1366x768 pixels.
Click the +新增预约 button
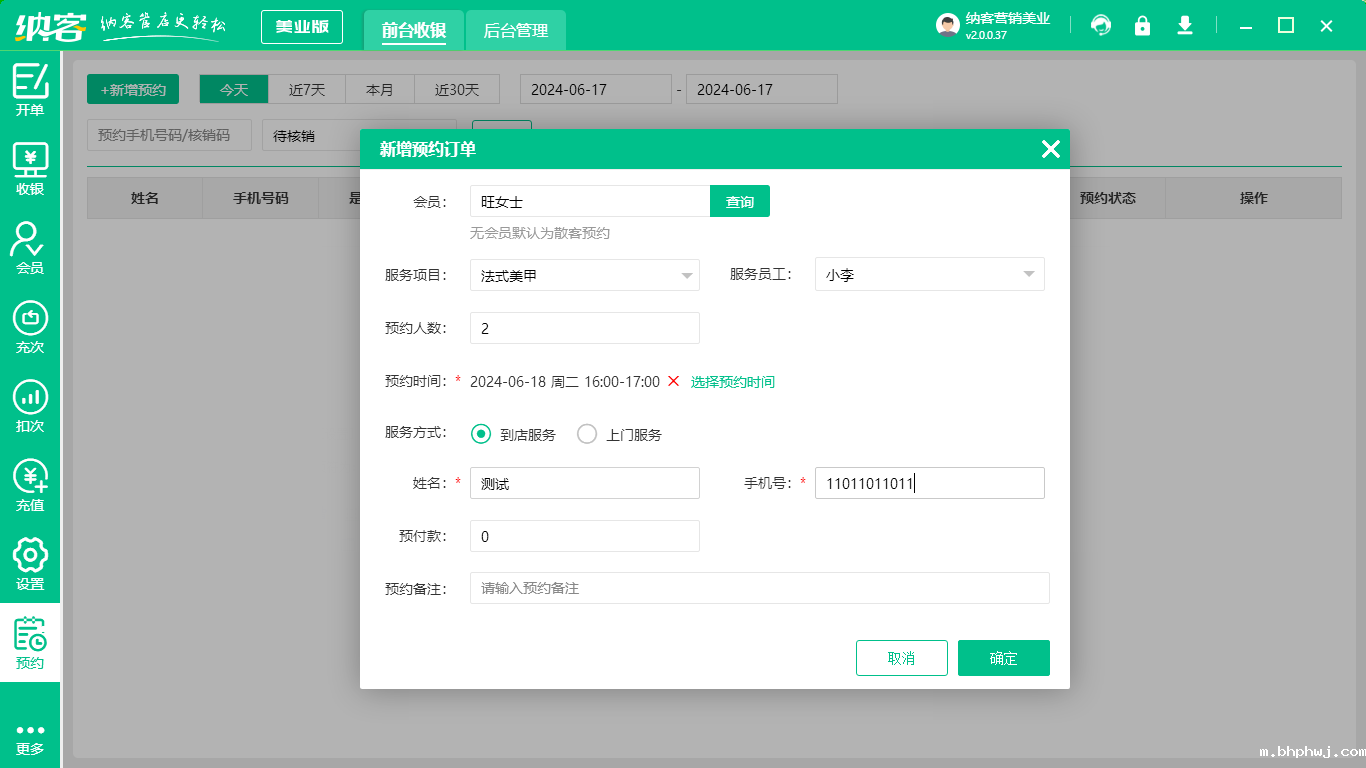133,89
